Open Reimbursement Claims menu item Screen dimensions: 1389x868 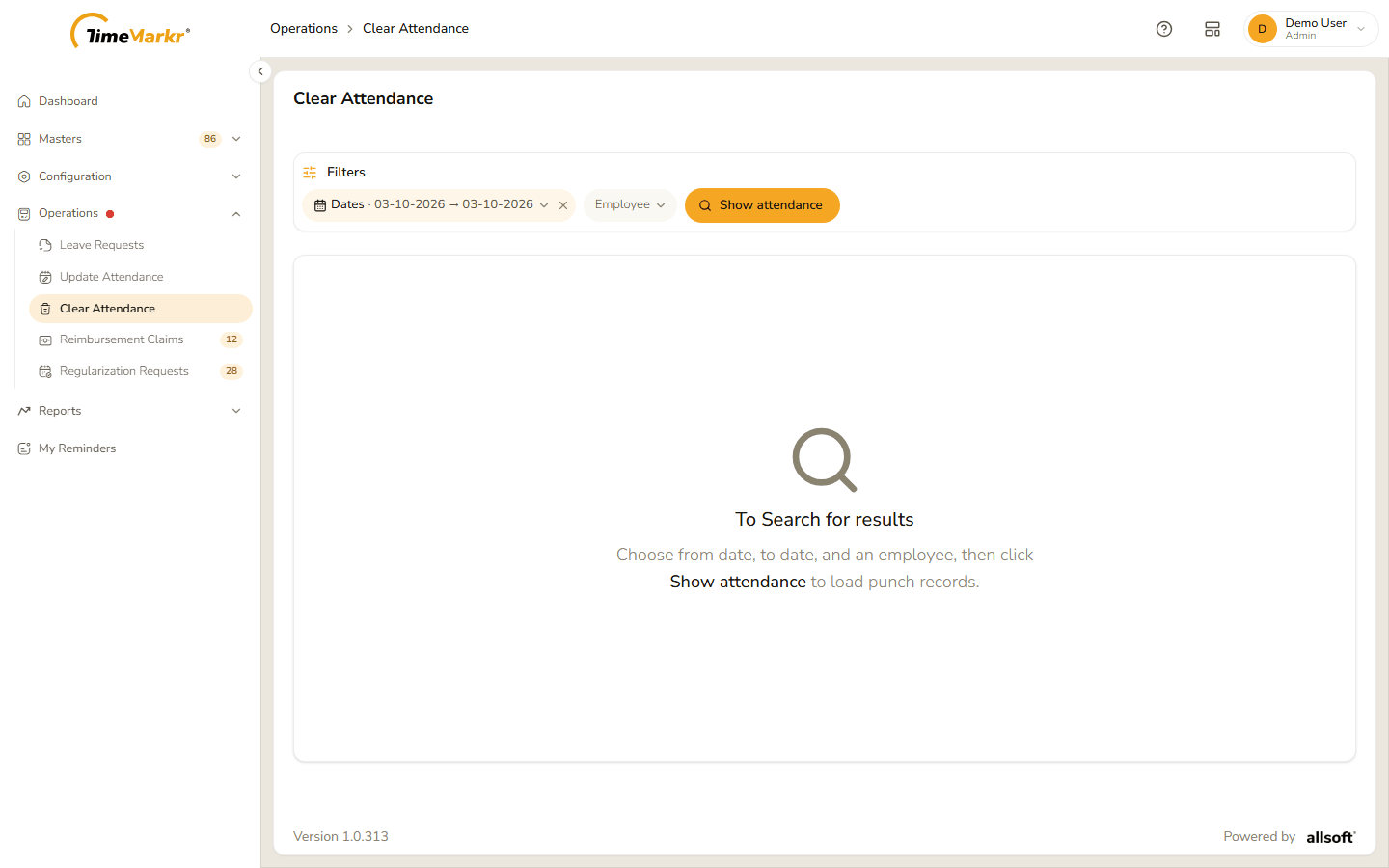pyautogui.click(x=141, y=339)
